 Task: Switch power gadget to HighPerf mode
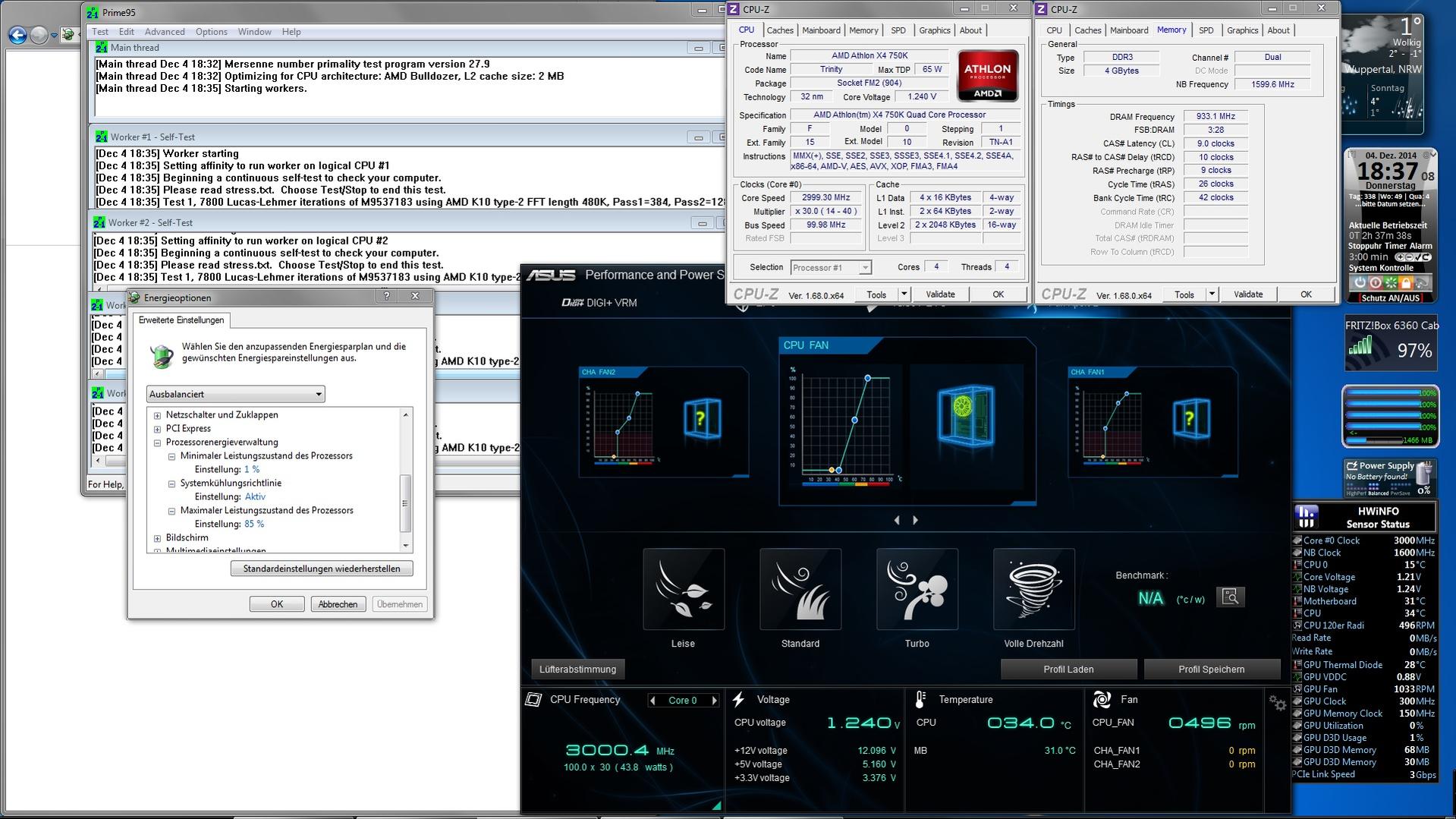(x=1355, y=493)
